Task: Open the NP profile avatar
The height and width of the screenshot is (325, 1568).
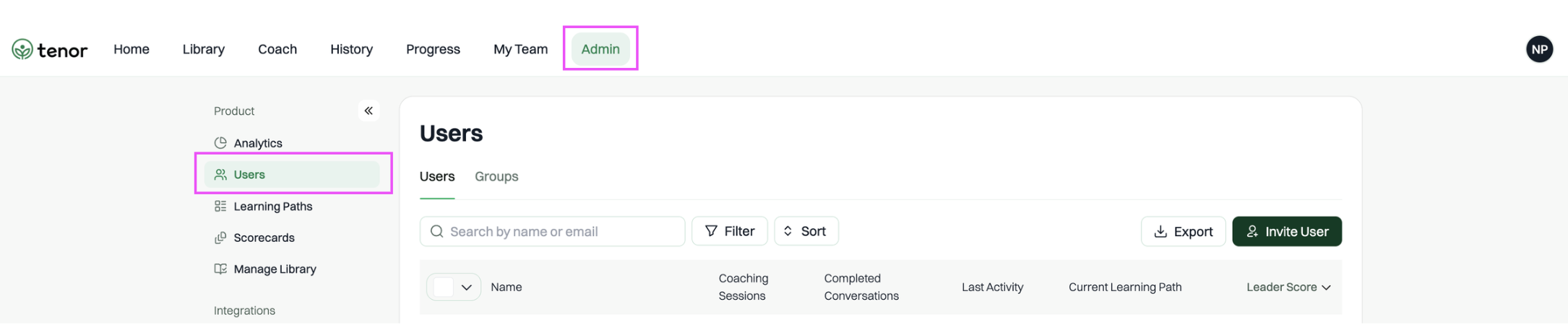Action: [1539, 49]
